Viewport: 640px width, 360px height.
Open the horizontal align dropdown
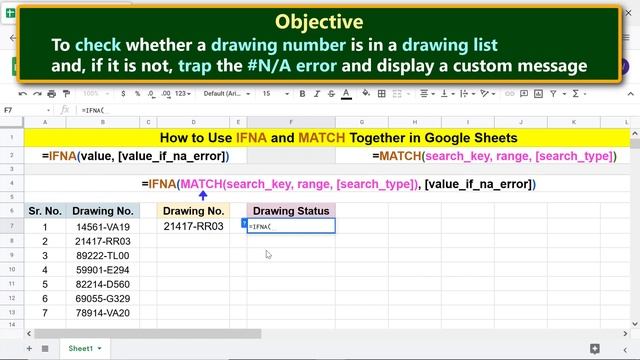point(427,94)
